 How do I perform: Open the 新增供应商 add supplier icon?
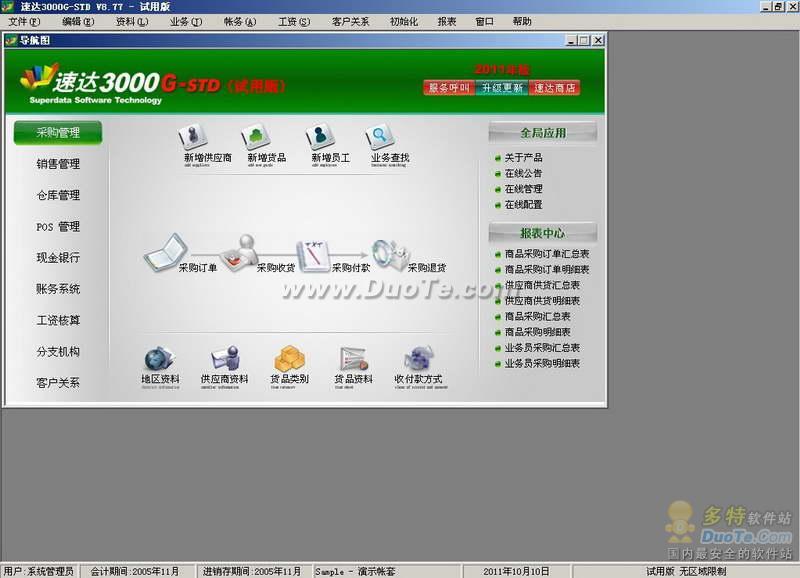[193, 136]
